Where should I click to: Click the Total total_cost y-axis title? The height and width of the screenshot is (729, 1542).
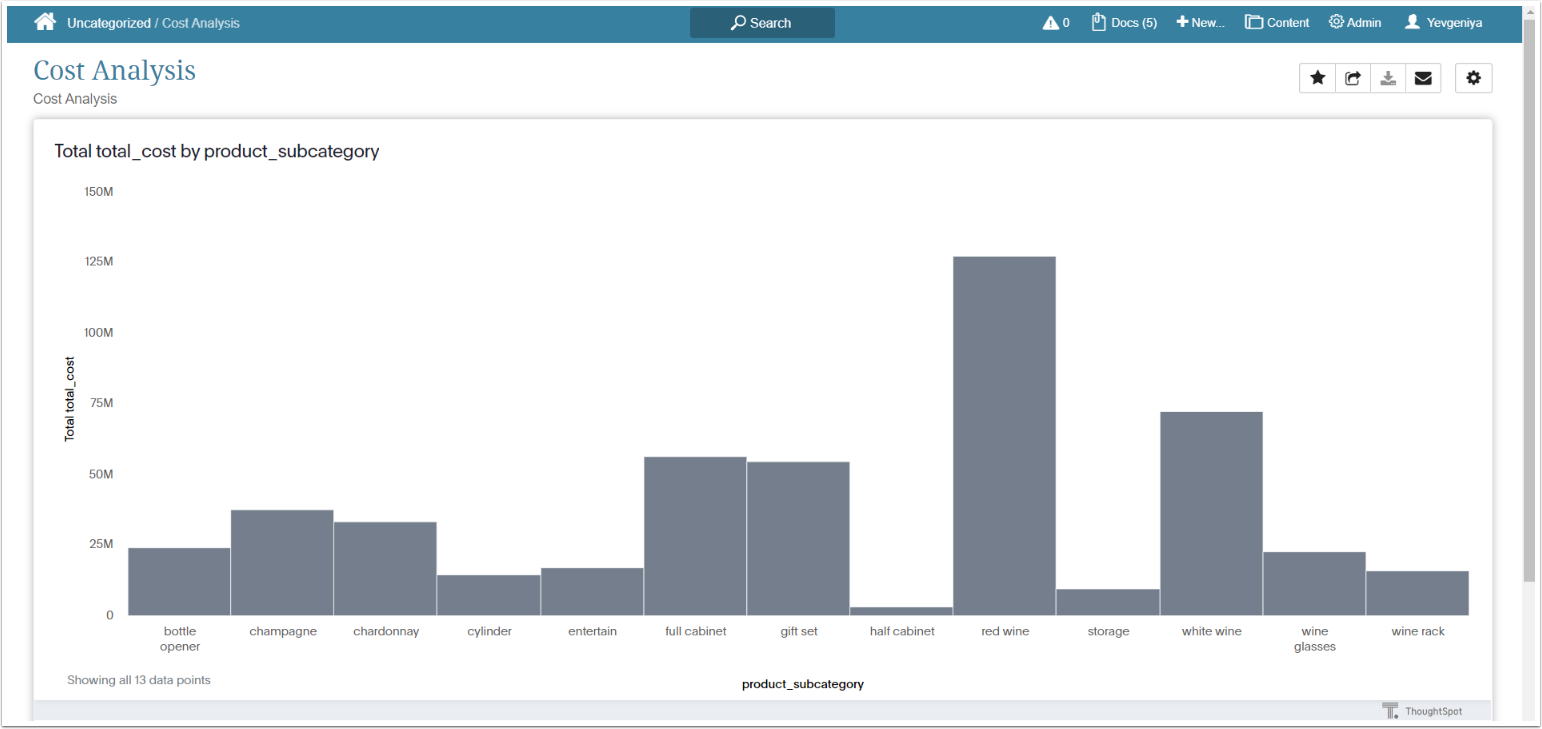pos(70,399)
